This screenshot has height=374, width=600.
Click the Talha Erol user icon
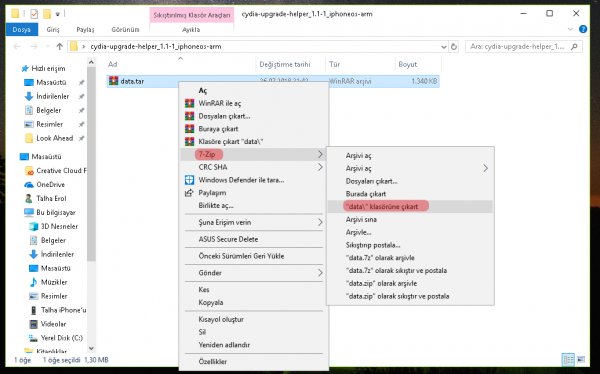click(29, 198)
